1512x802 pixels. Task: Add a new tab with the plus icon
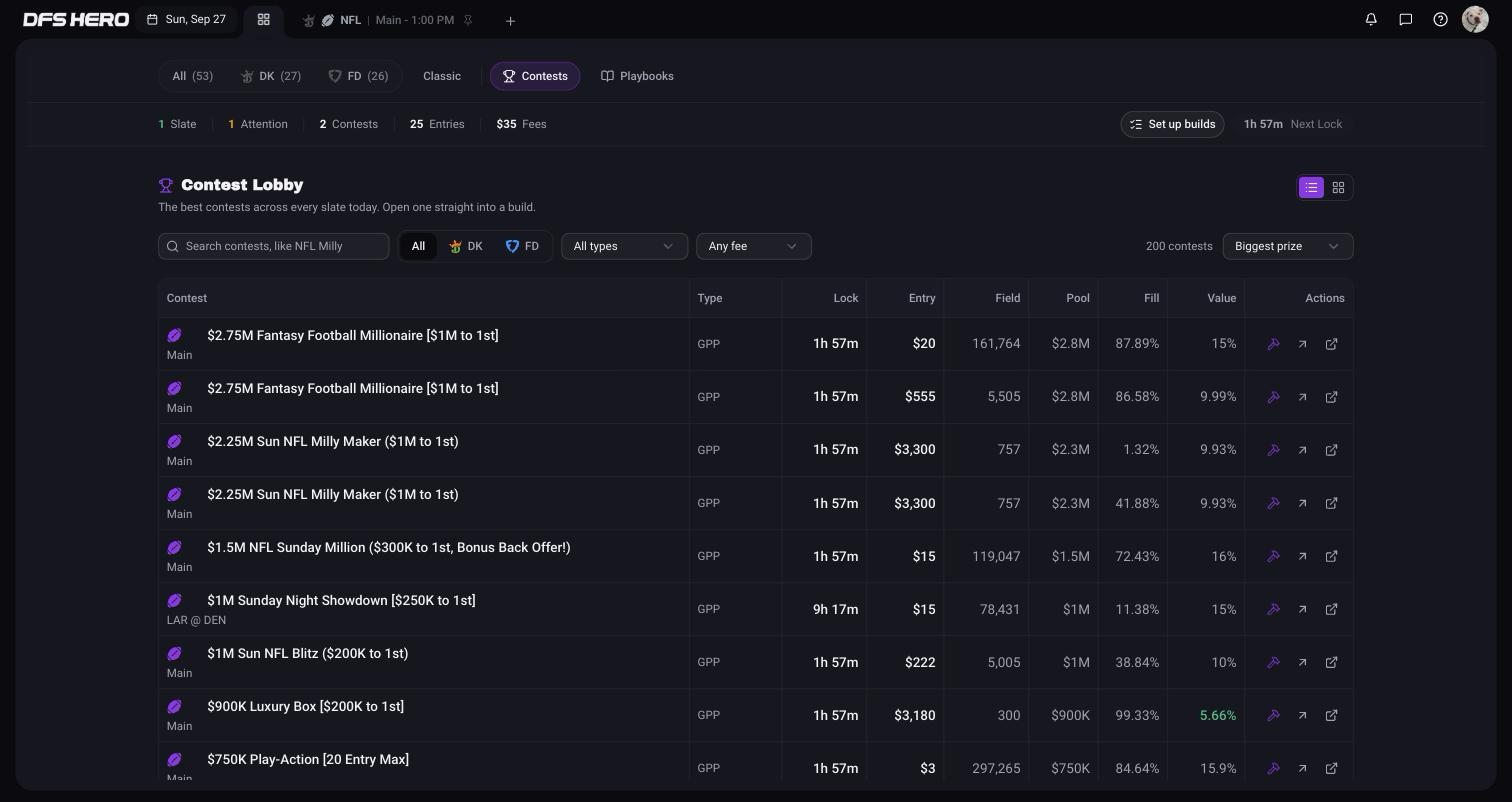[510, 21]
